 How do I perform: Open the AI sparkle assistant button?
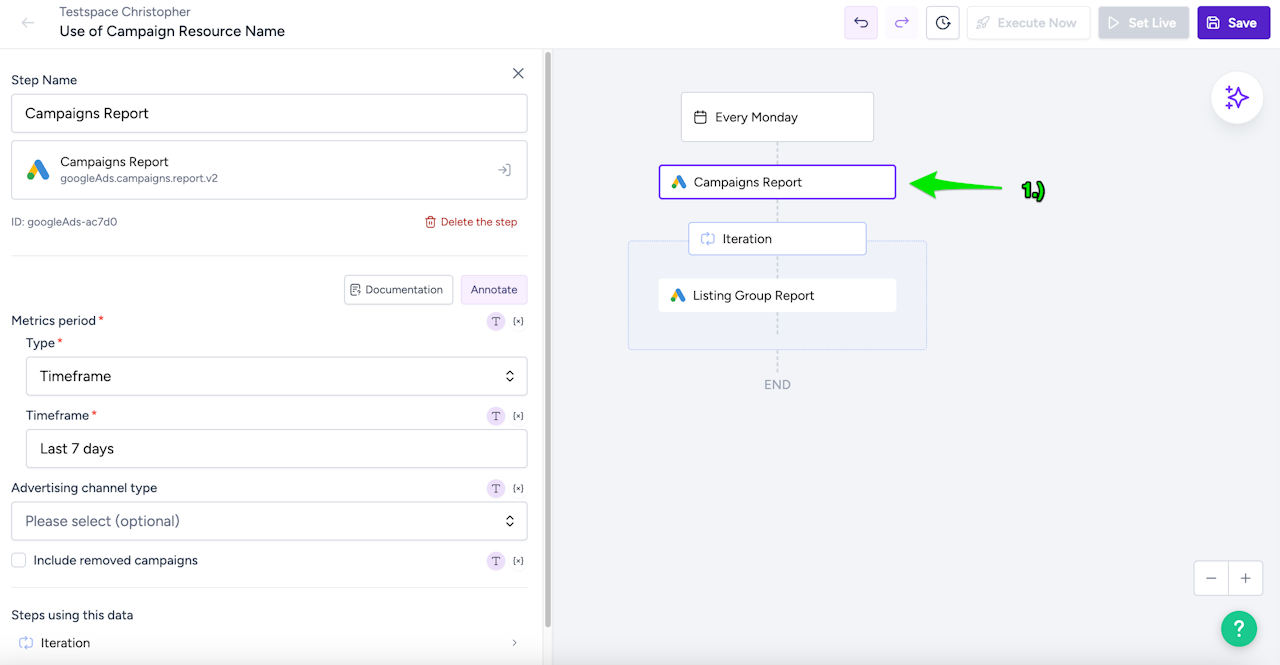[1237, 97]
